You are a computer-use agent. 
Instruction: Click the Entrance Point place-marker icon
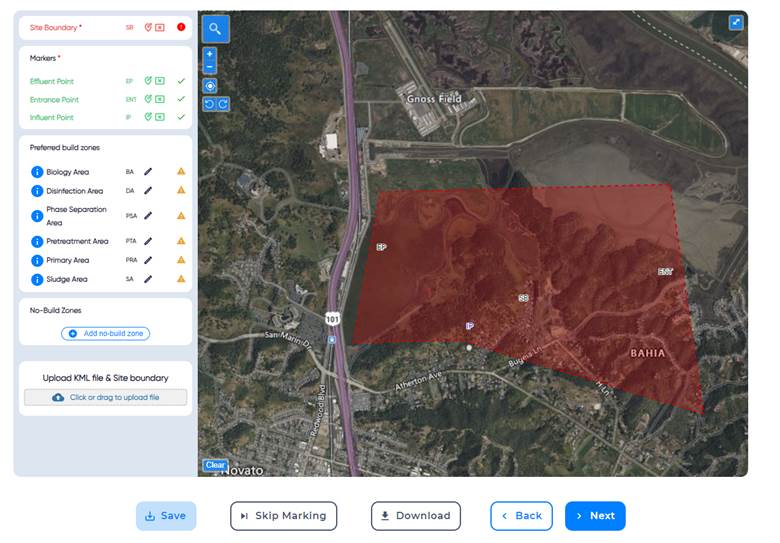(148, 99)
